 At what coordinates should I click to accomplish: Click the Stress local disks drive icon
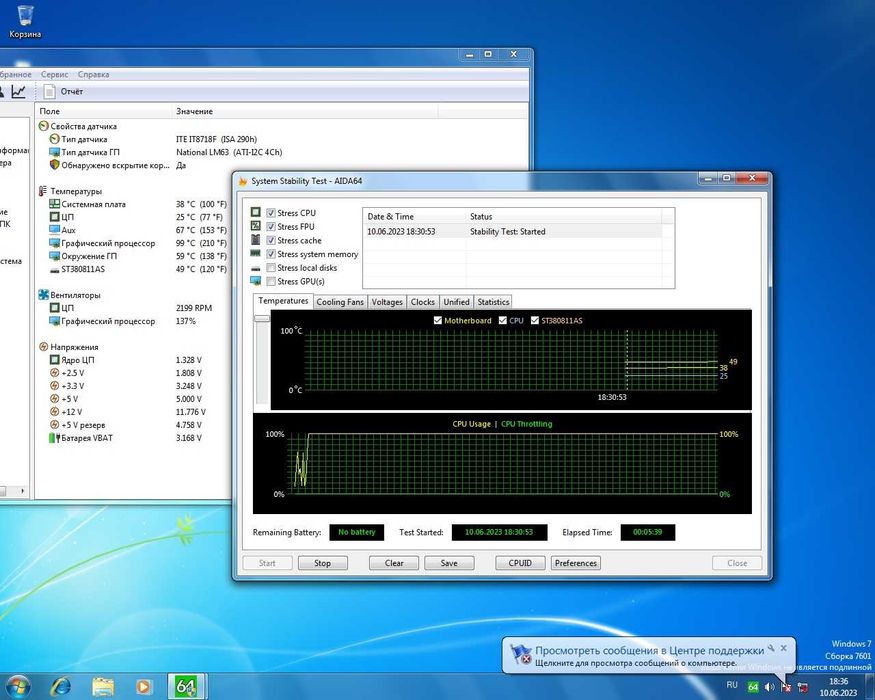point(256,268)
